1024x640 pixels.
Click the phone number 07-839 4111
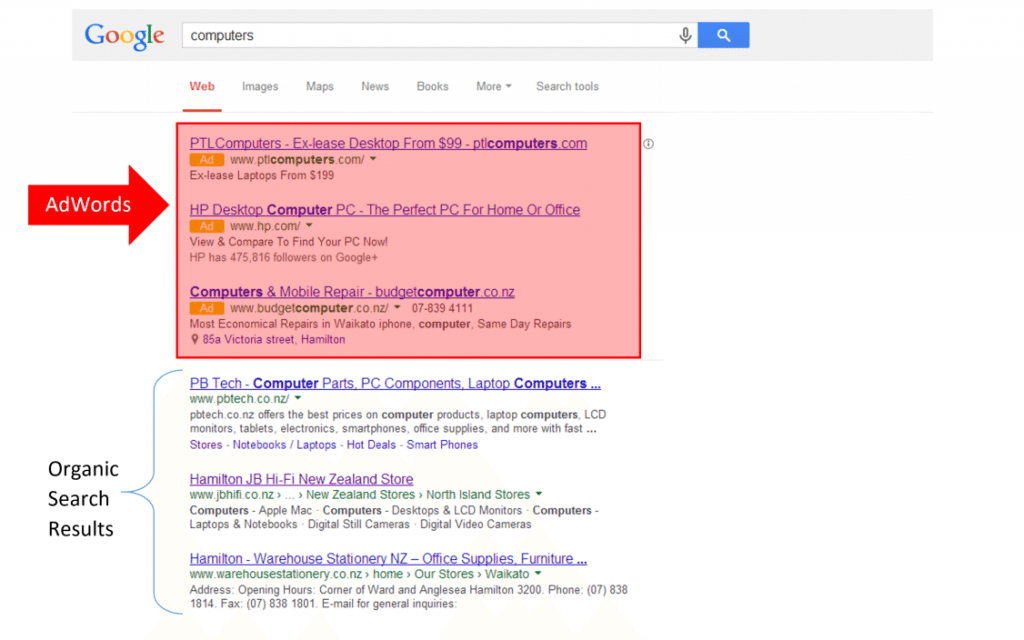[x=442, y=308]
